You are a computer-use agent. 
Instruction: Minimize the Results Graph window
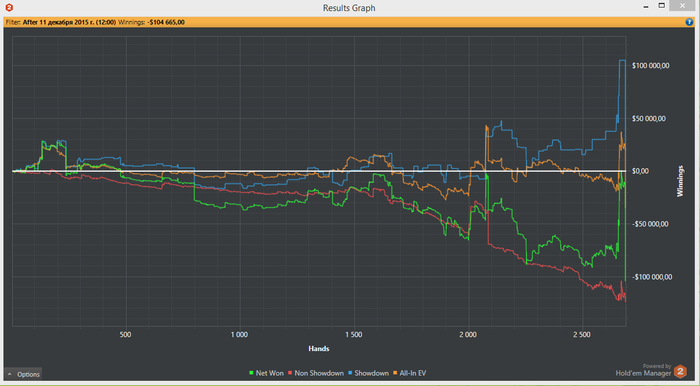(646, 6)
